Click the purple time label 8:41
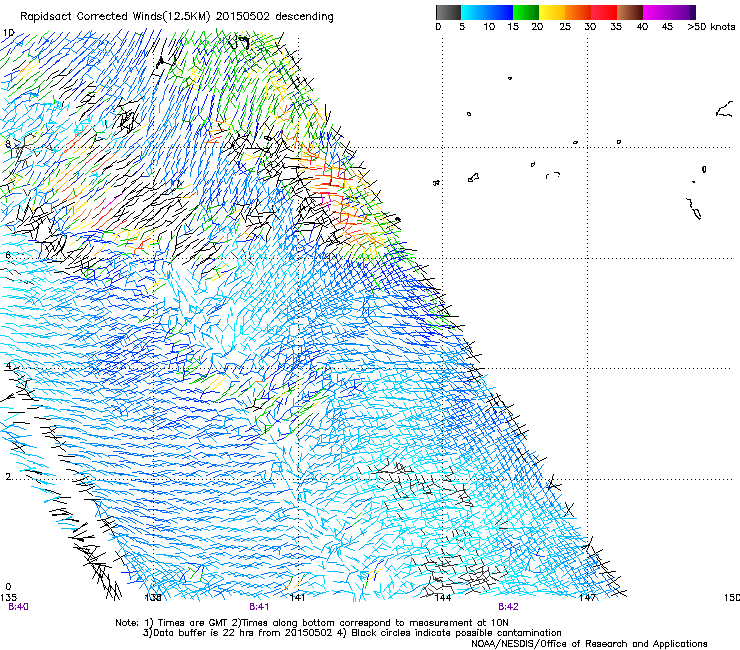This screenshot has height=650, width=740. pyautogui.click(x=259, y=607)
